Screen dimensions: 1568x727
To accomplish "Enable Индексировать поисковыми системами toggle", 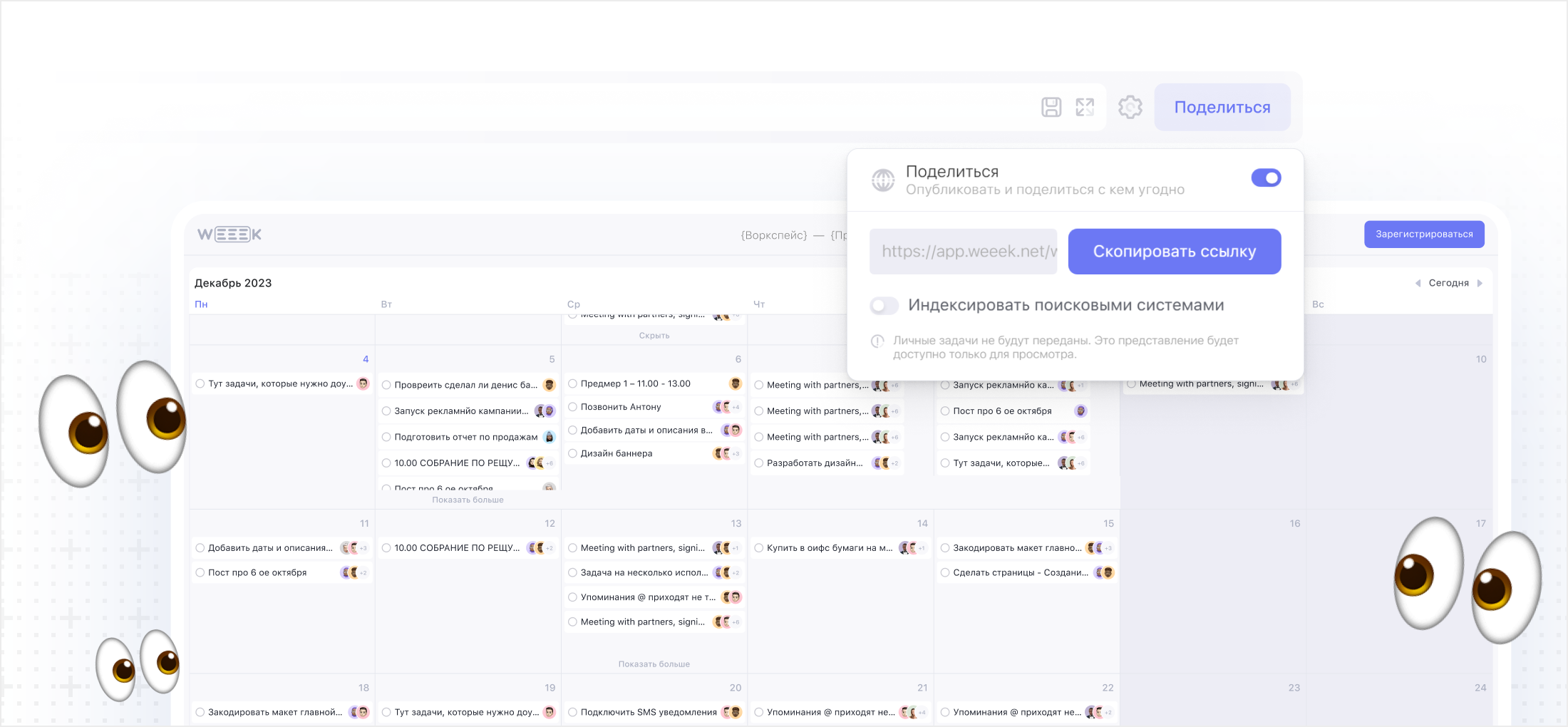I will tap(884, 306).
